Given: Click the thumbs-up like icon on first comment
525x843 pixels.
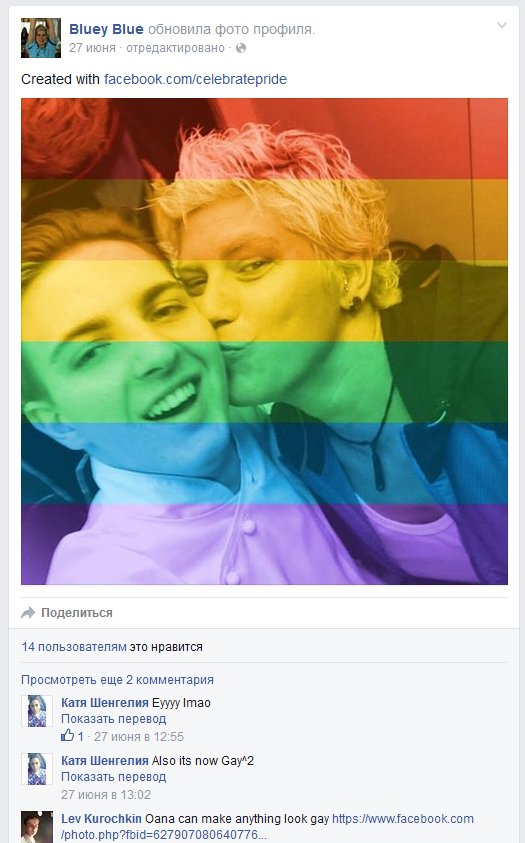Looking at the screenshot, I should click(x=68, y=735).
